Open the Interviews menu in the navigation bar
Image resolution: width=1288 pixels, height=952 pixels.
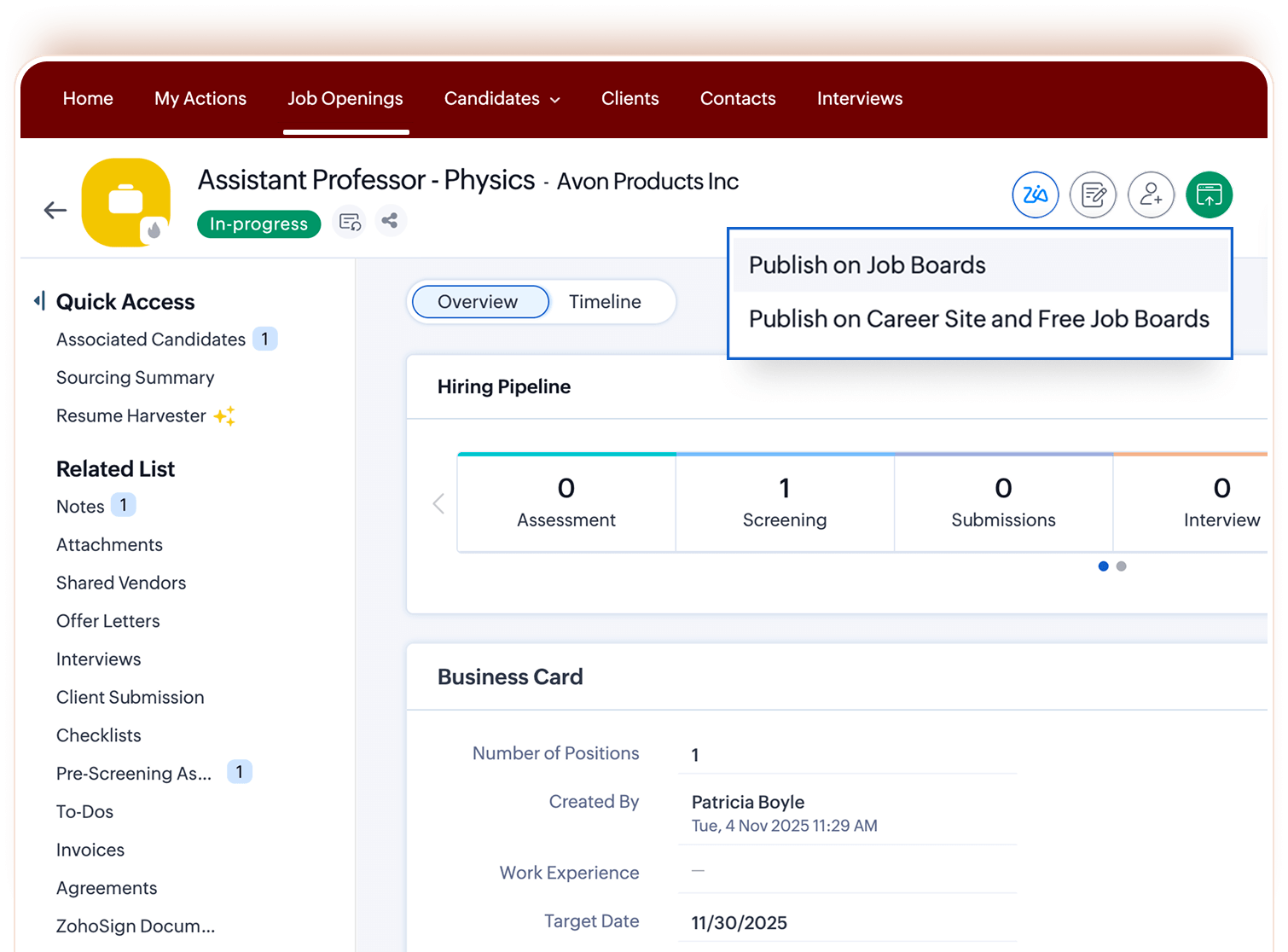859,99
